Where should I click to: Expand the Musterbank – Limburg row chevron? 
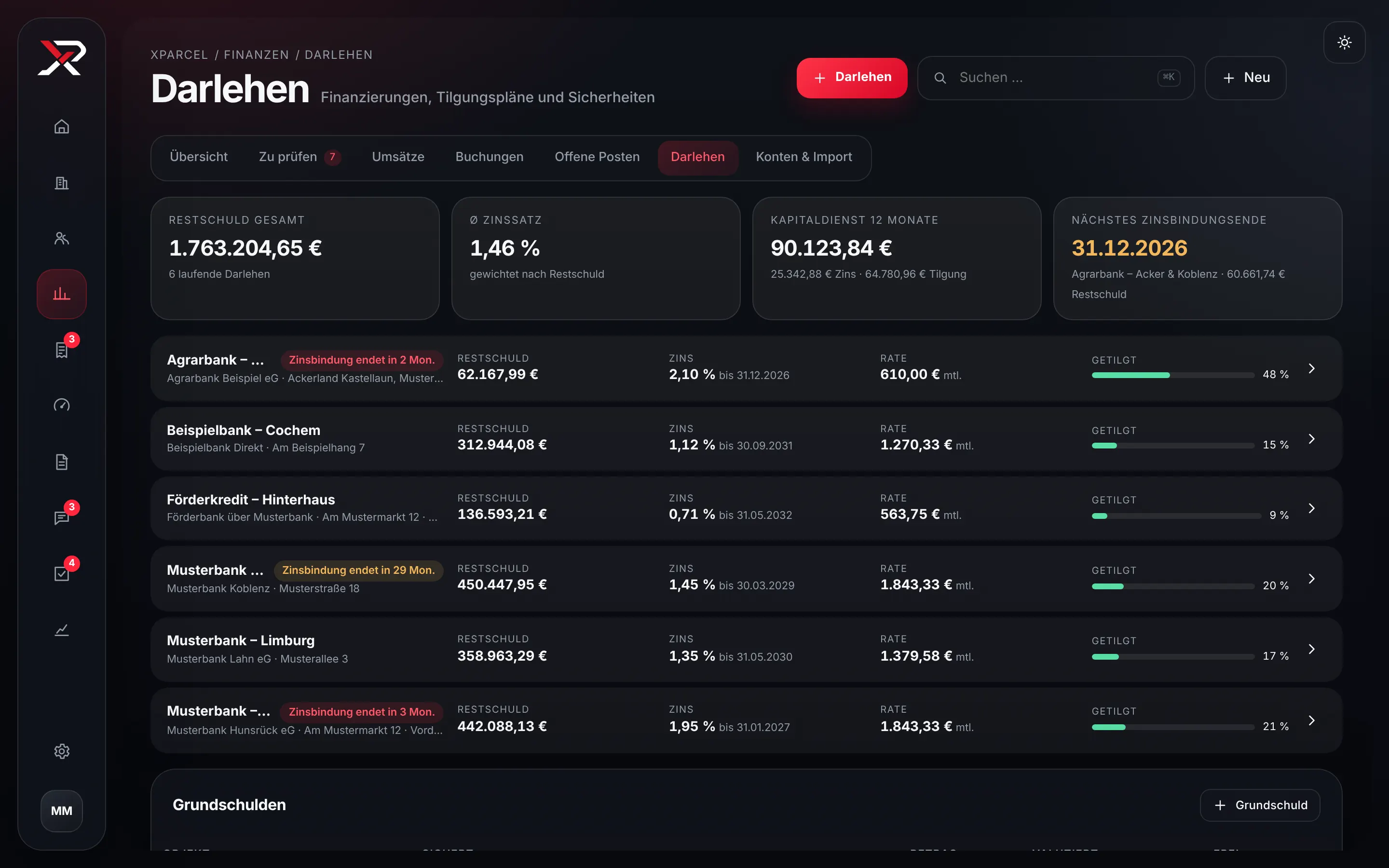[x=1311, y=649]
